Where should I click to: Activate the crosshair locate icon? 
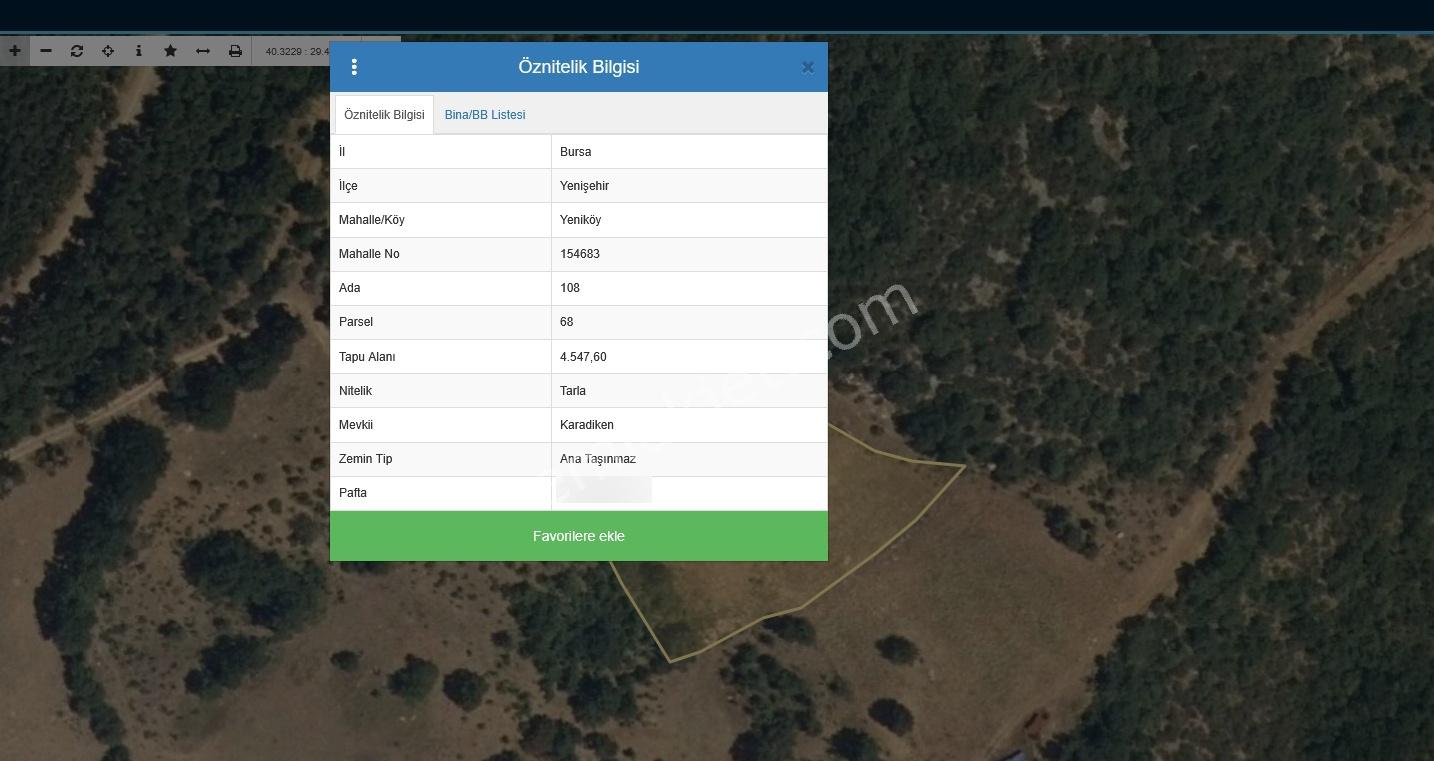(x=108, y=51)
